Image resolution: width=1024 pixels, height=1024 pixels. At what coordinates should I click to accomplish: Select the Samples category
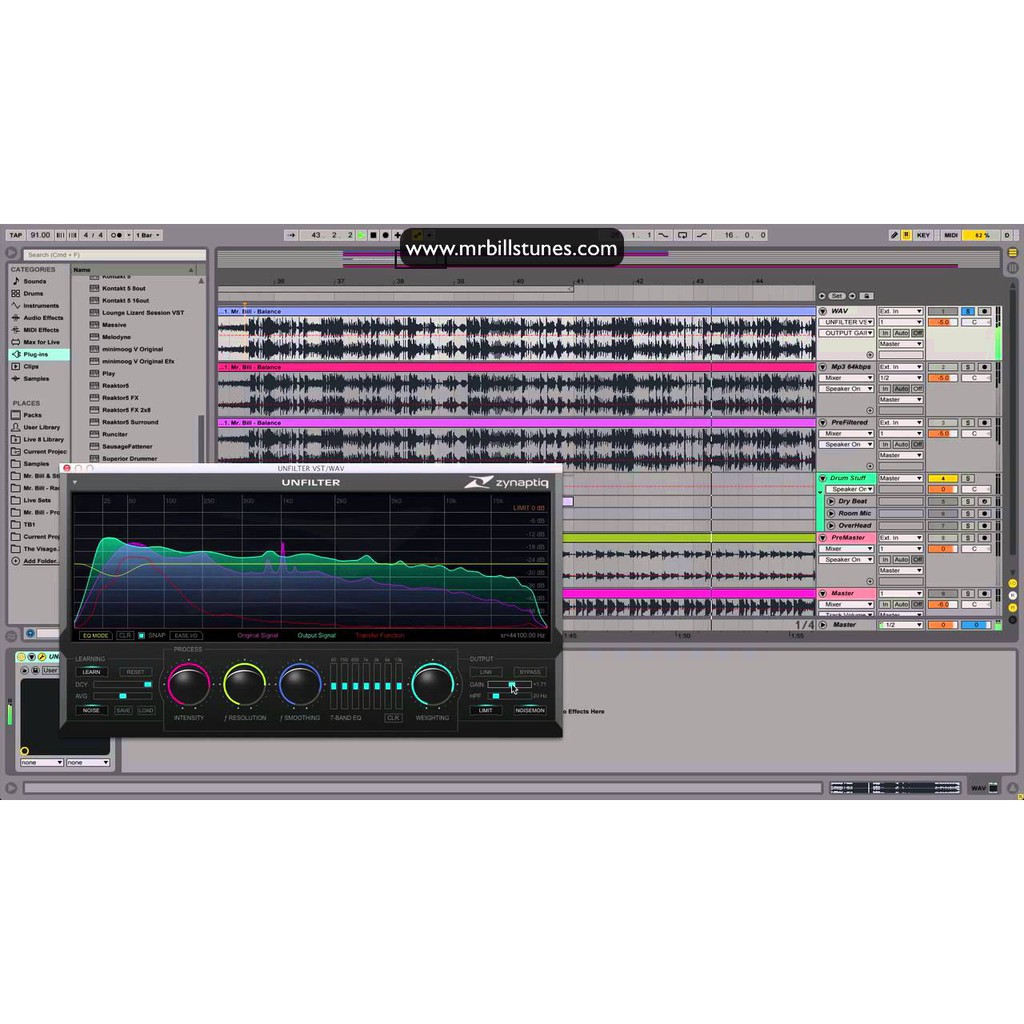point(37,379)
